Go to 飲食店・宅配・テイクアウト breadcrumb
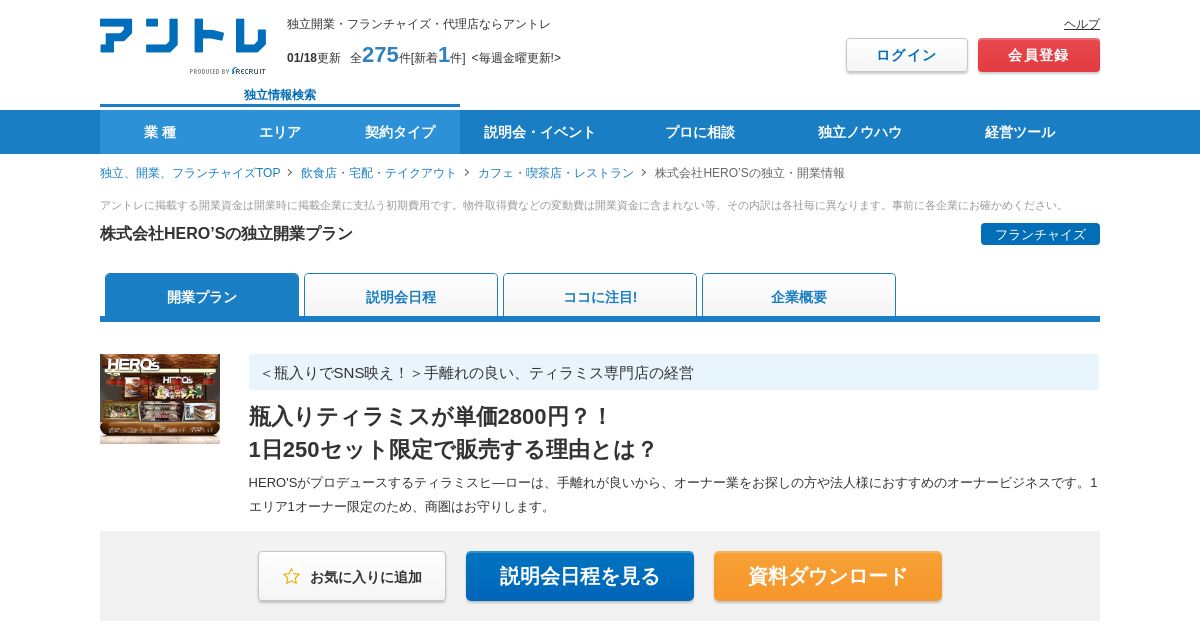 (379, 173)
